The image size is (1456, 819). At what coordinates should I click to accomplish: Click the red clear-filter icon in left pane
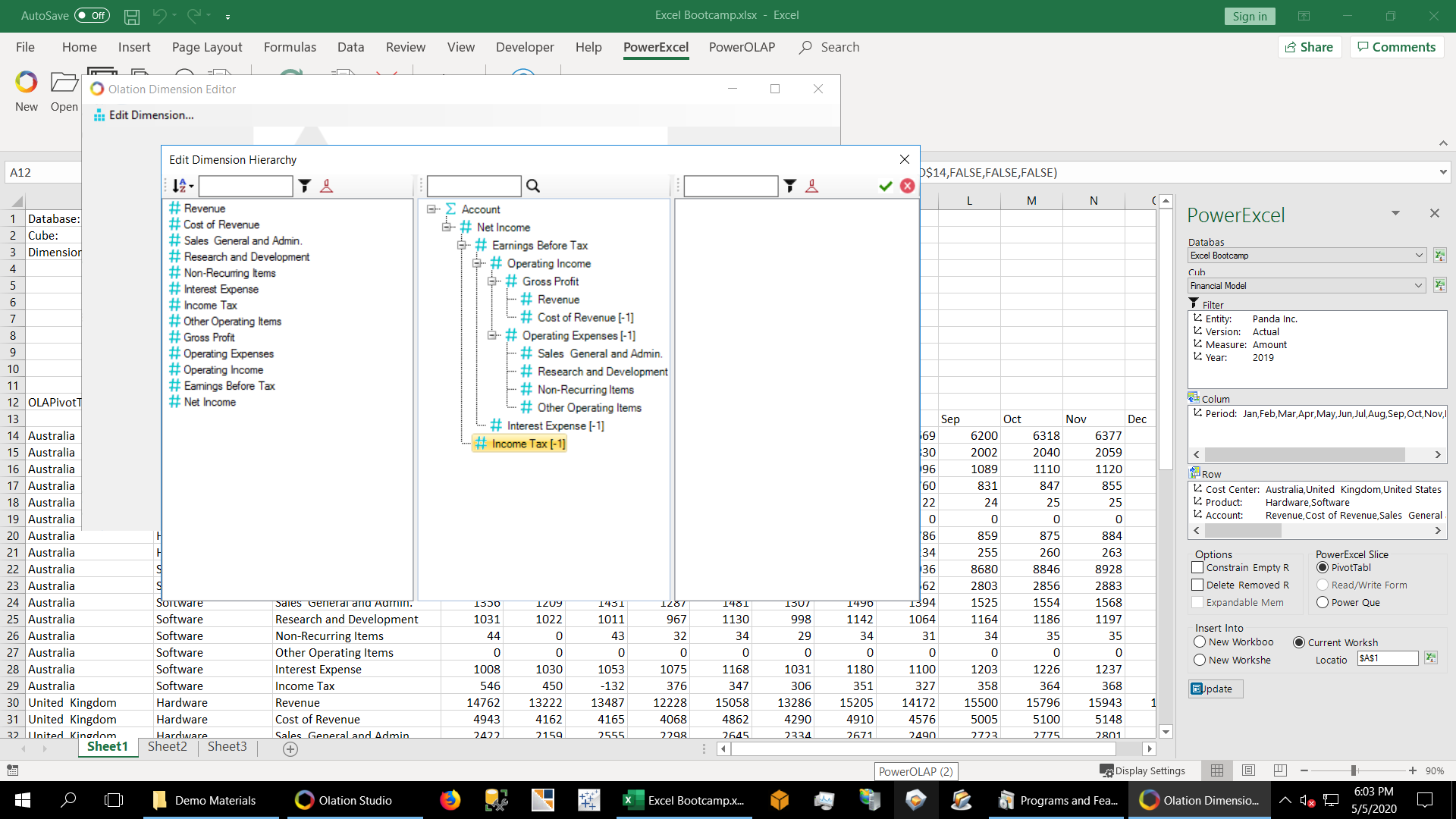[327, 186]
